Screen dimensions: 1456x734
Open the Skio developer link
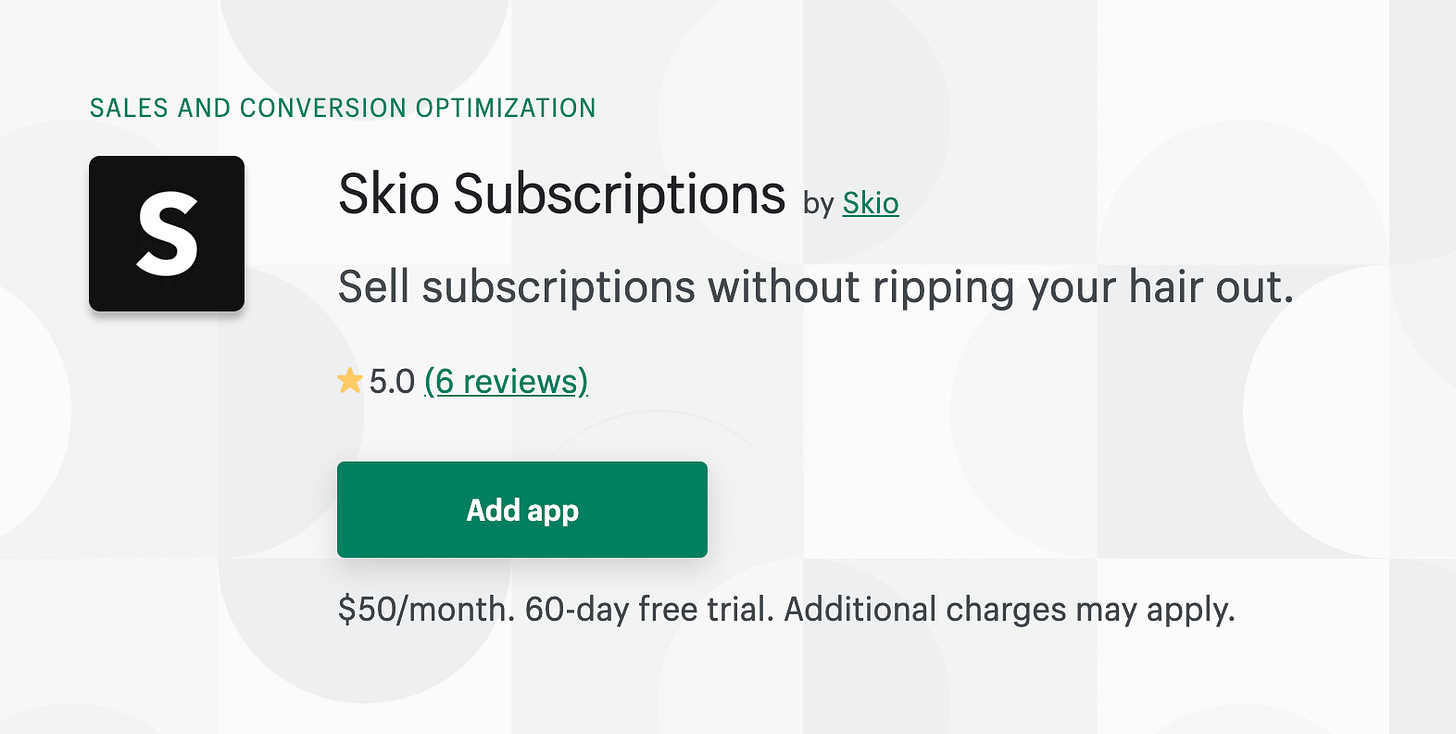click(871, 203)
